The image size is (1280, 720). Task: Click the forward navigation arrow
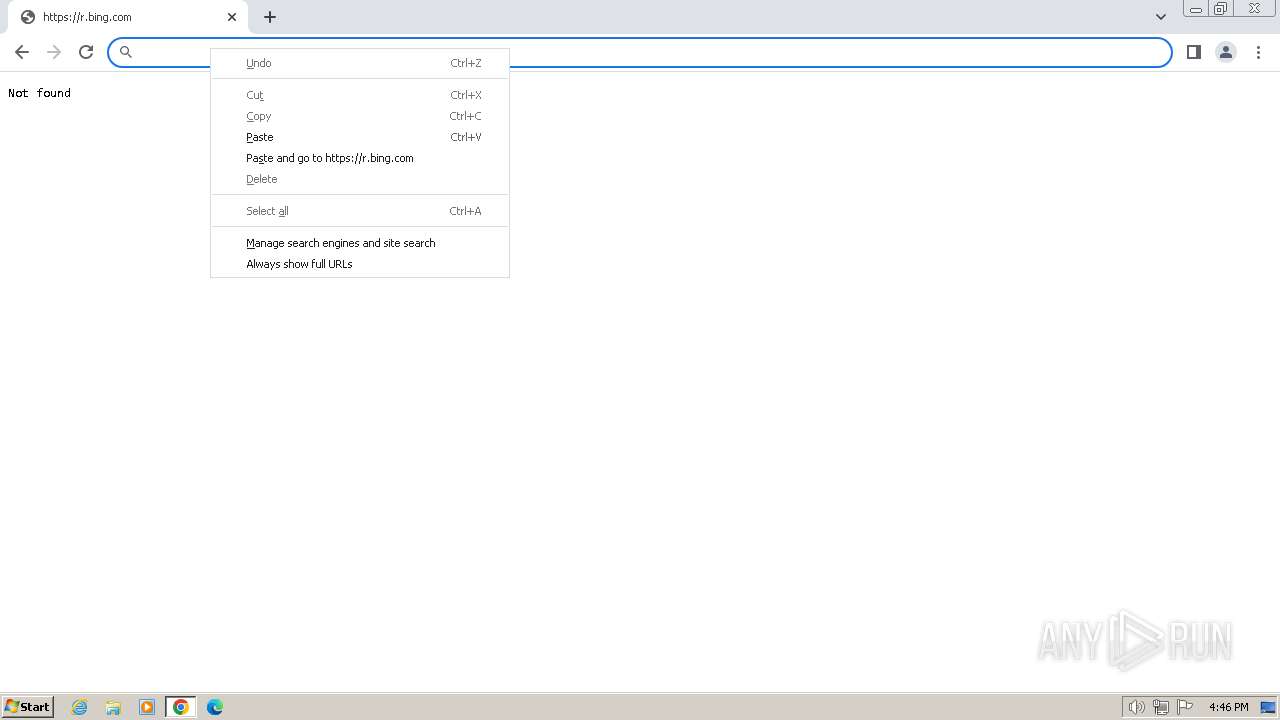click(x=54, y=52)
